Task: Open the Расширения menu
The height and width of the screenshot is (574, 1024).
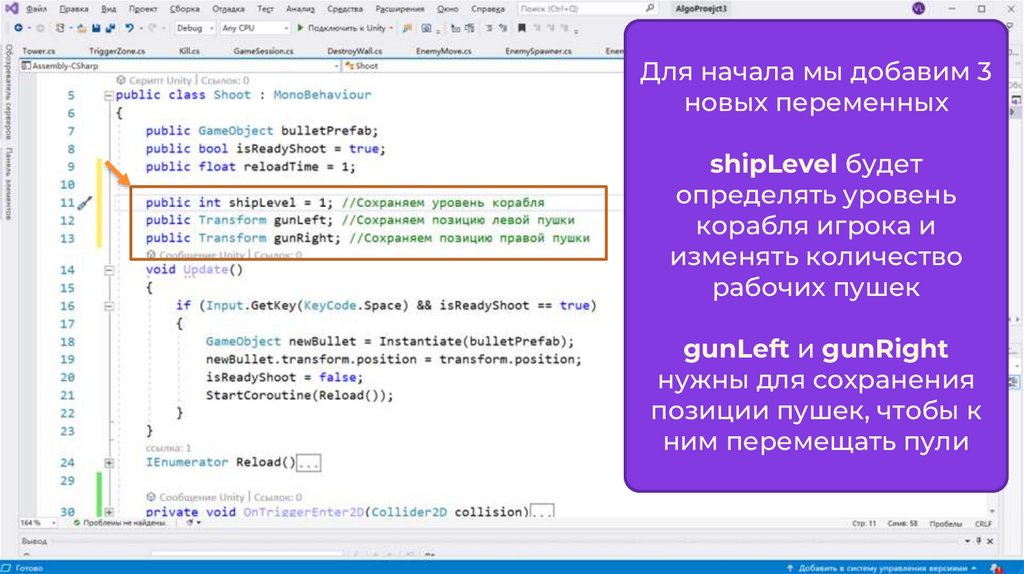Action: pos(400,9)
